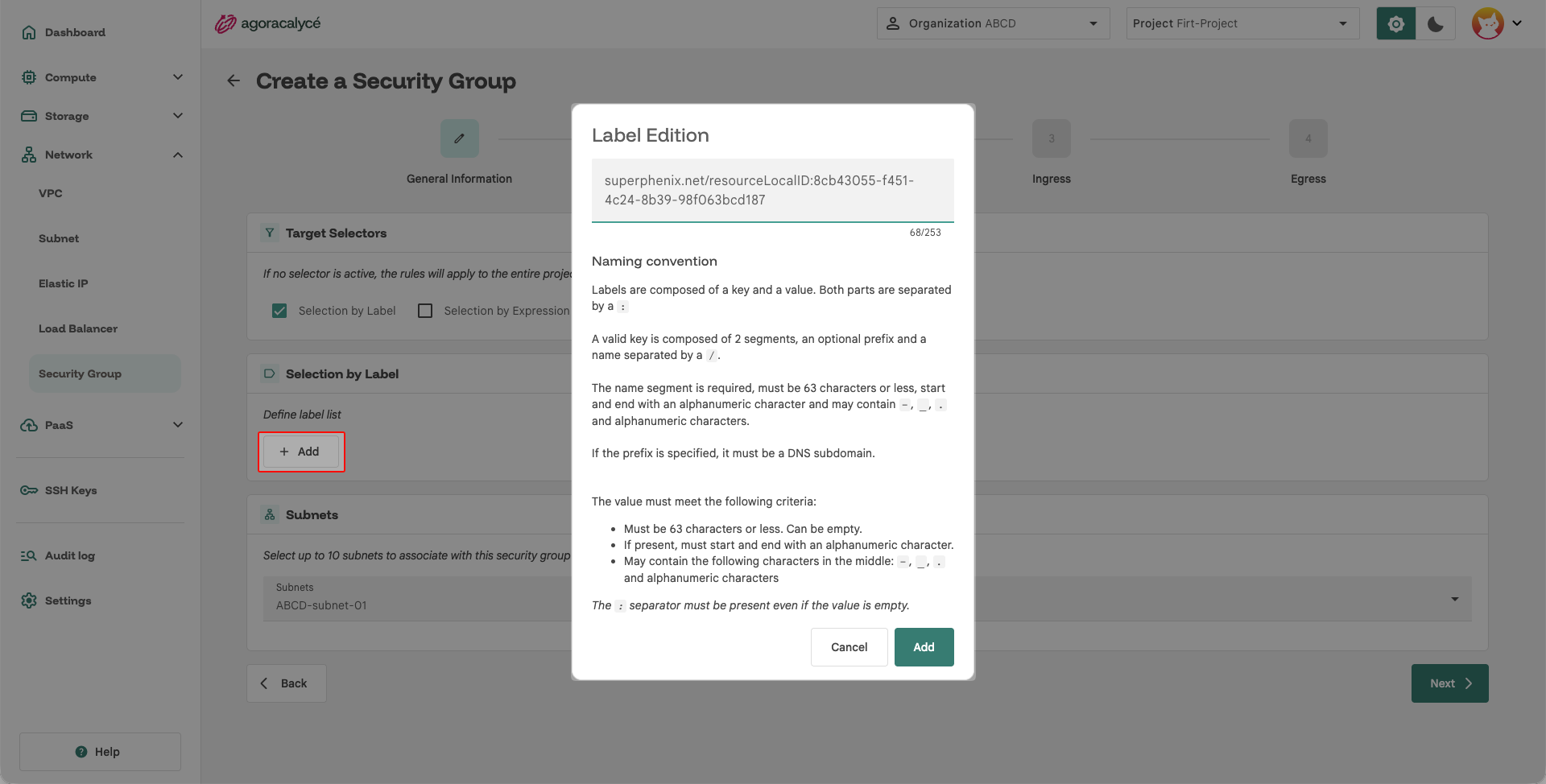
Task: Open the Organization ABCD dropdown
Action: pos(994,23)
